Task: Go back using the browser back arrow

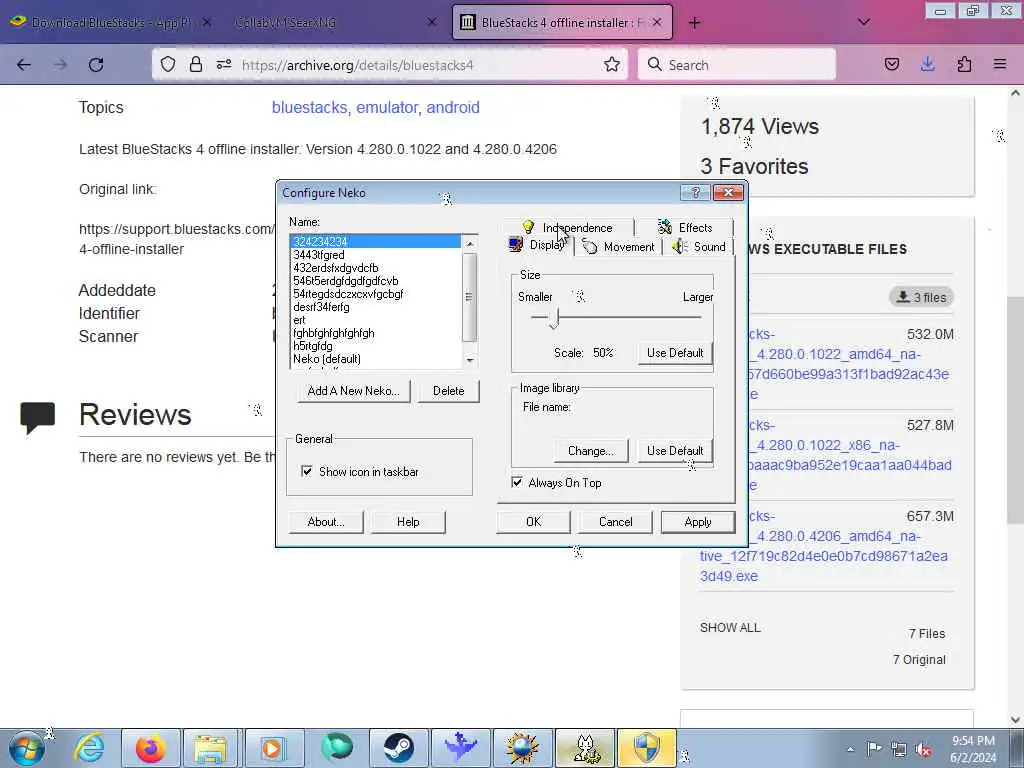Action: [24, 65]
